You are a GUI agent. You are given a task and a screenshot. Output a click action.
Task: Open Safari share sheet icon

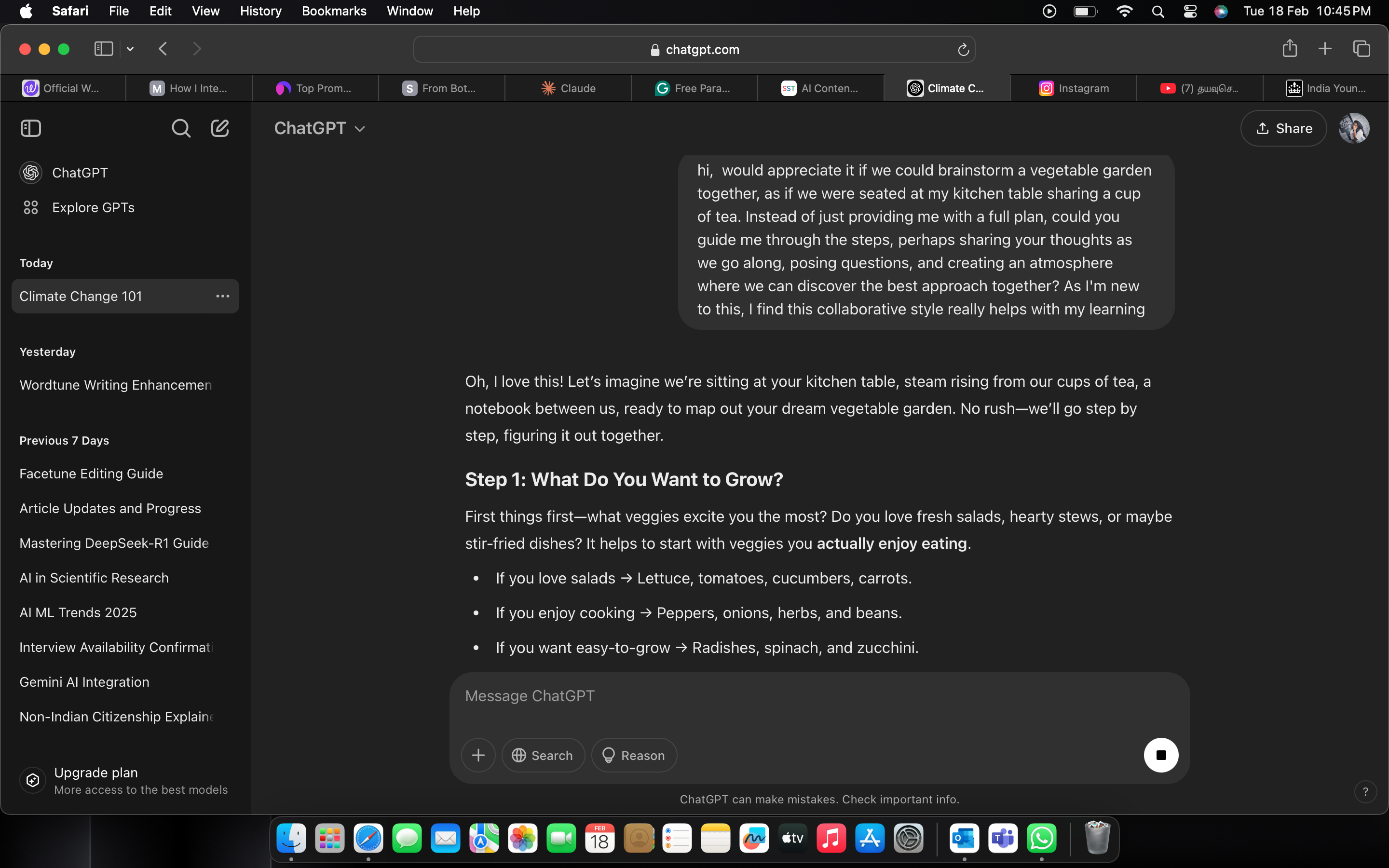[1289, 48]
